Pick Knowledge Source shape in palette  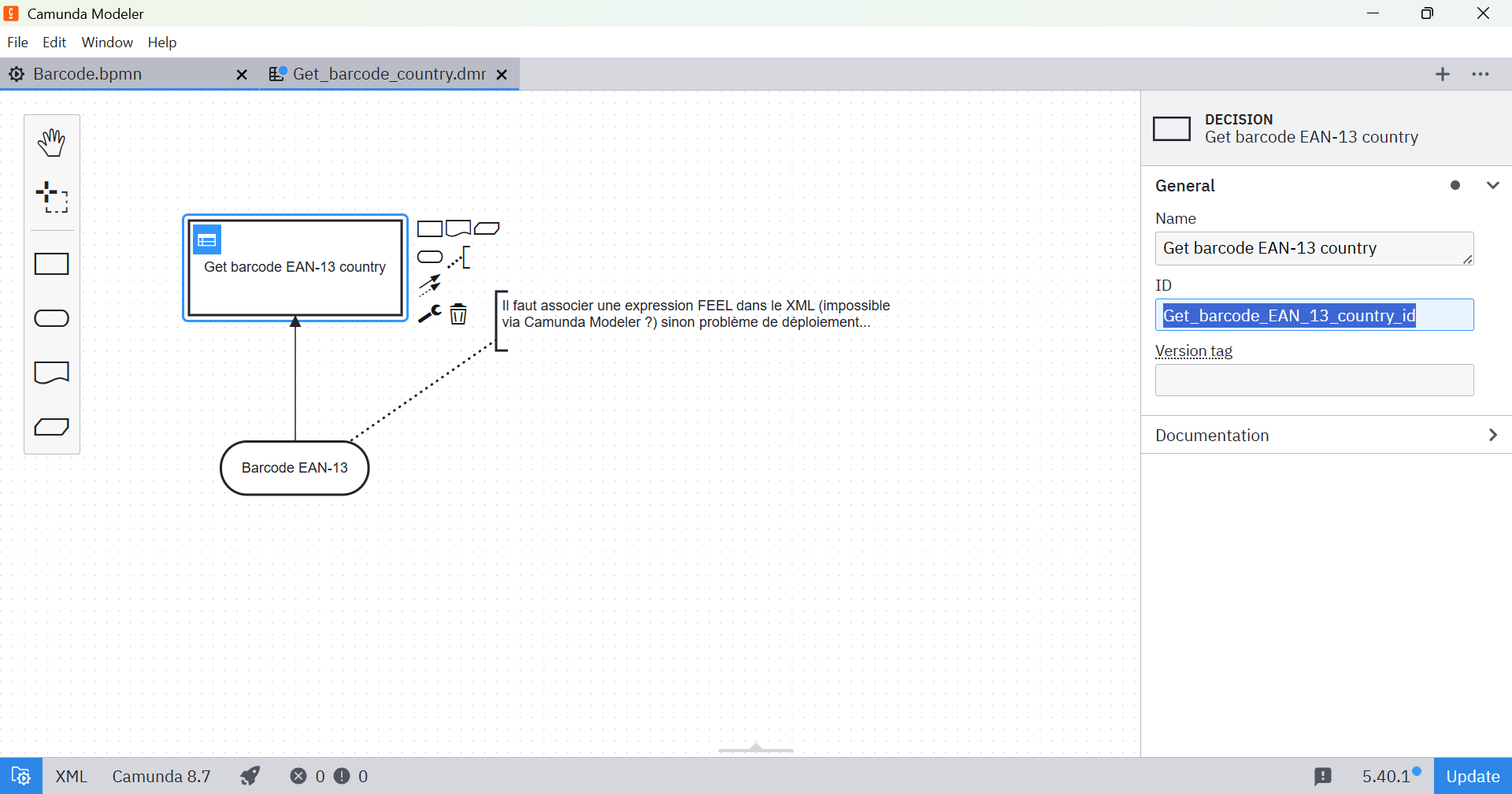pyautogui.click(x=51, y=373)
